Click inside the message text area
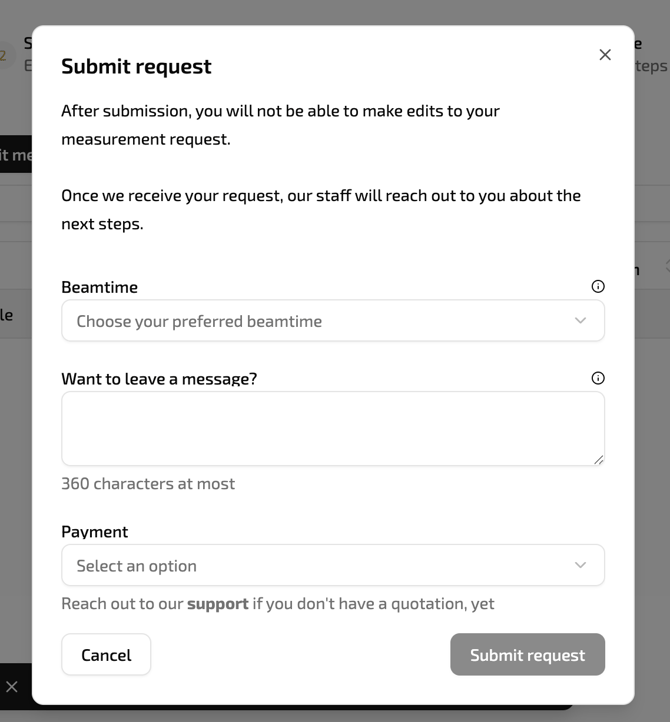The width and height of the screenshot is (670, 722). click(332, 428)
